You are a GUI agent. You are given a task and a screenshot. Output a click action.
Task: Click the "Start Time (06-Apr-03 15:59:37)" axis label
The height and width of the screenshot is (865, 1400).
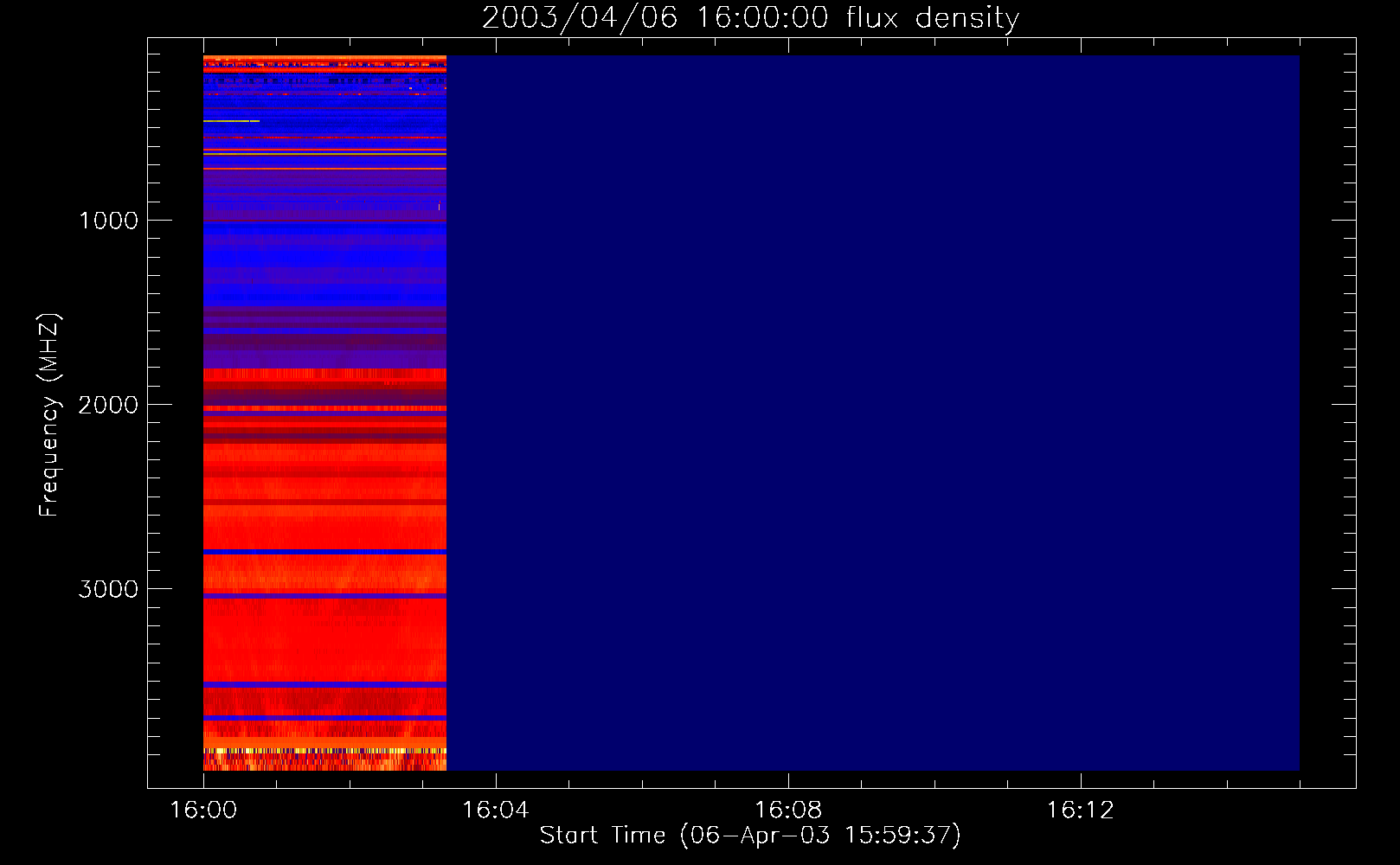(750, 836)
